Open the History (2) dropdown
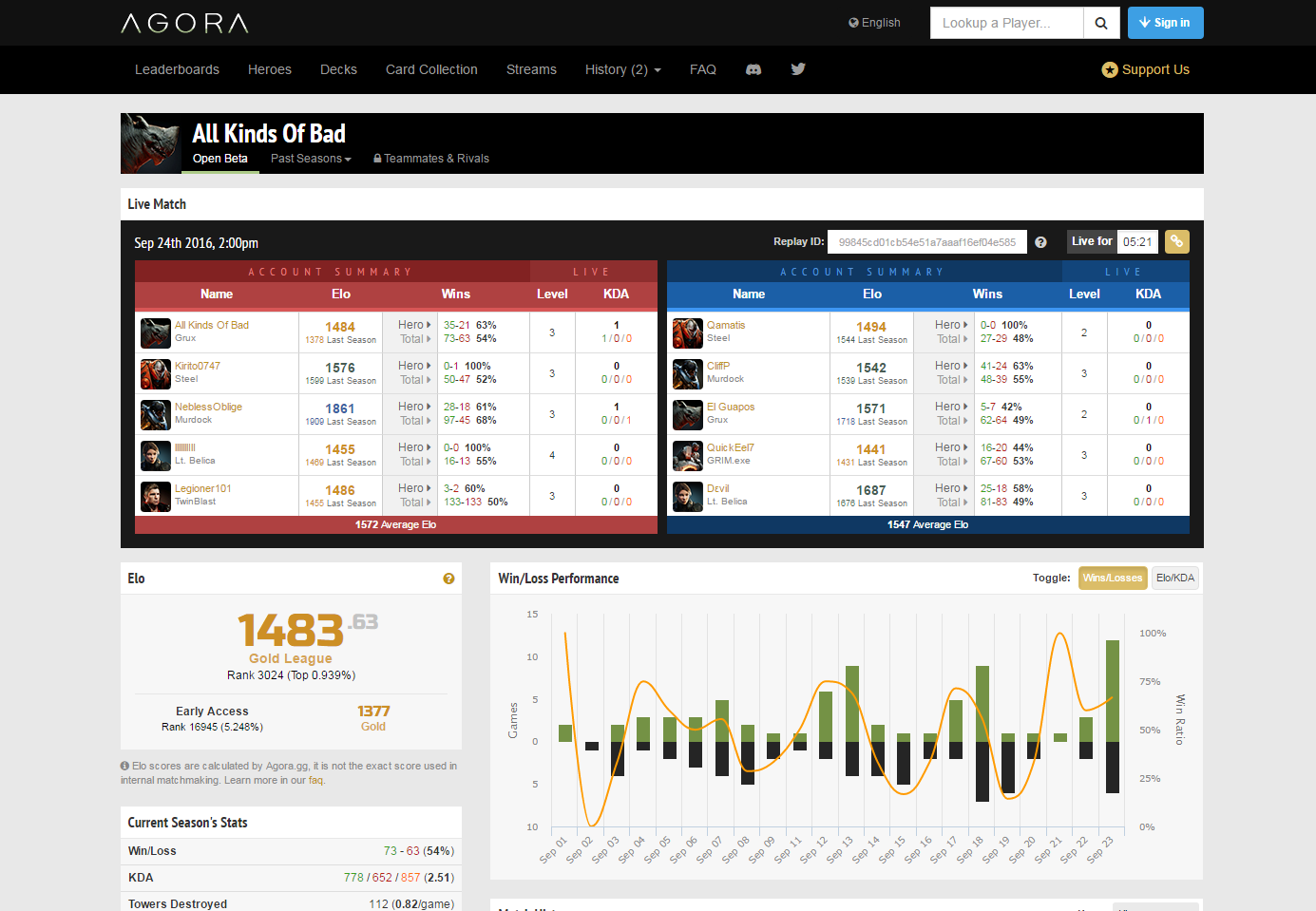Screen dimensions: 1316x911 point(622,69)
